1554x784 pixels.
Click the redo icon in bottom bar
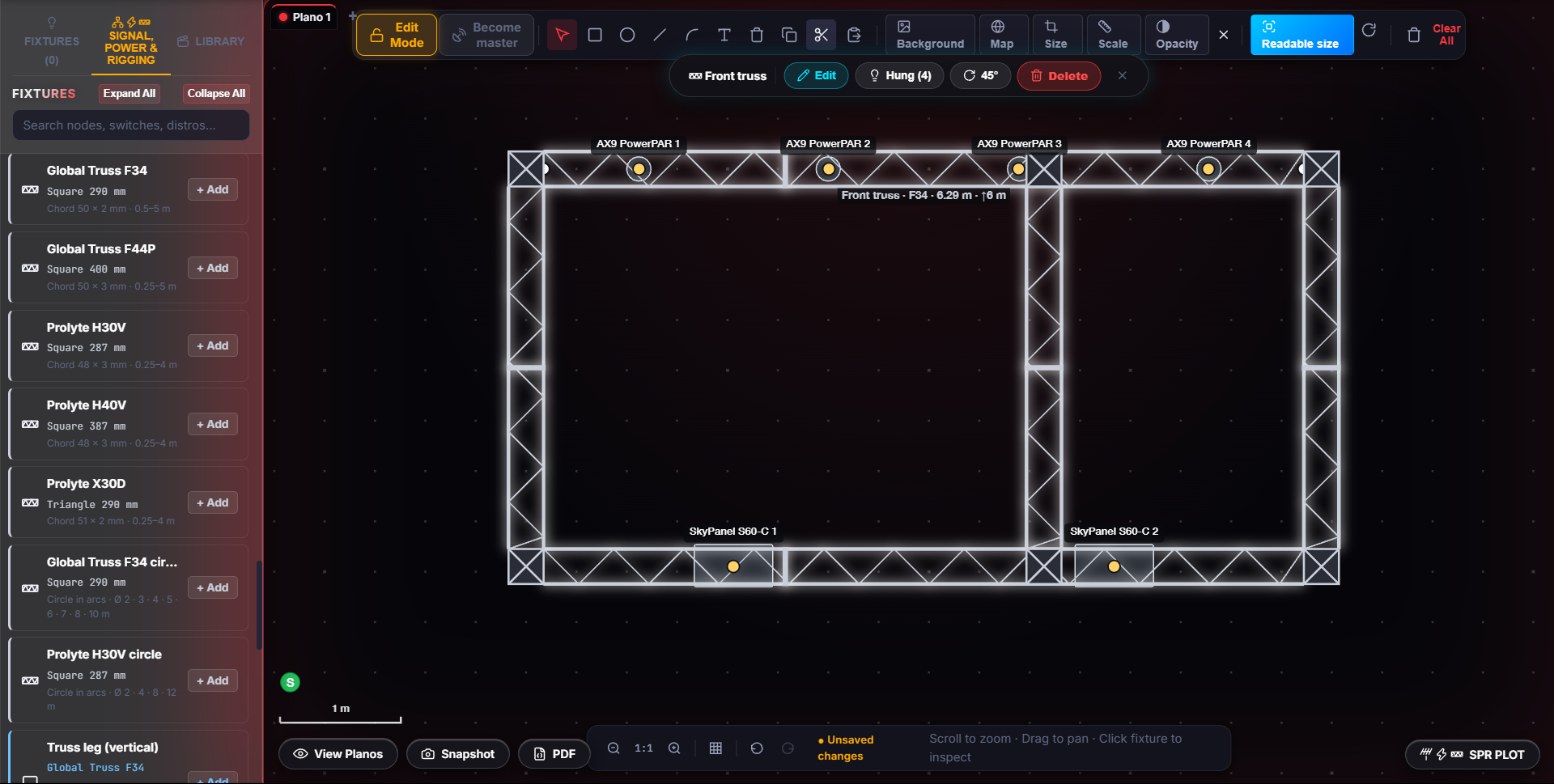(788, 748)
